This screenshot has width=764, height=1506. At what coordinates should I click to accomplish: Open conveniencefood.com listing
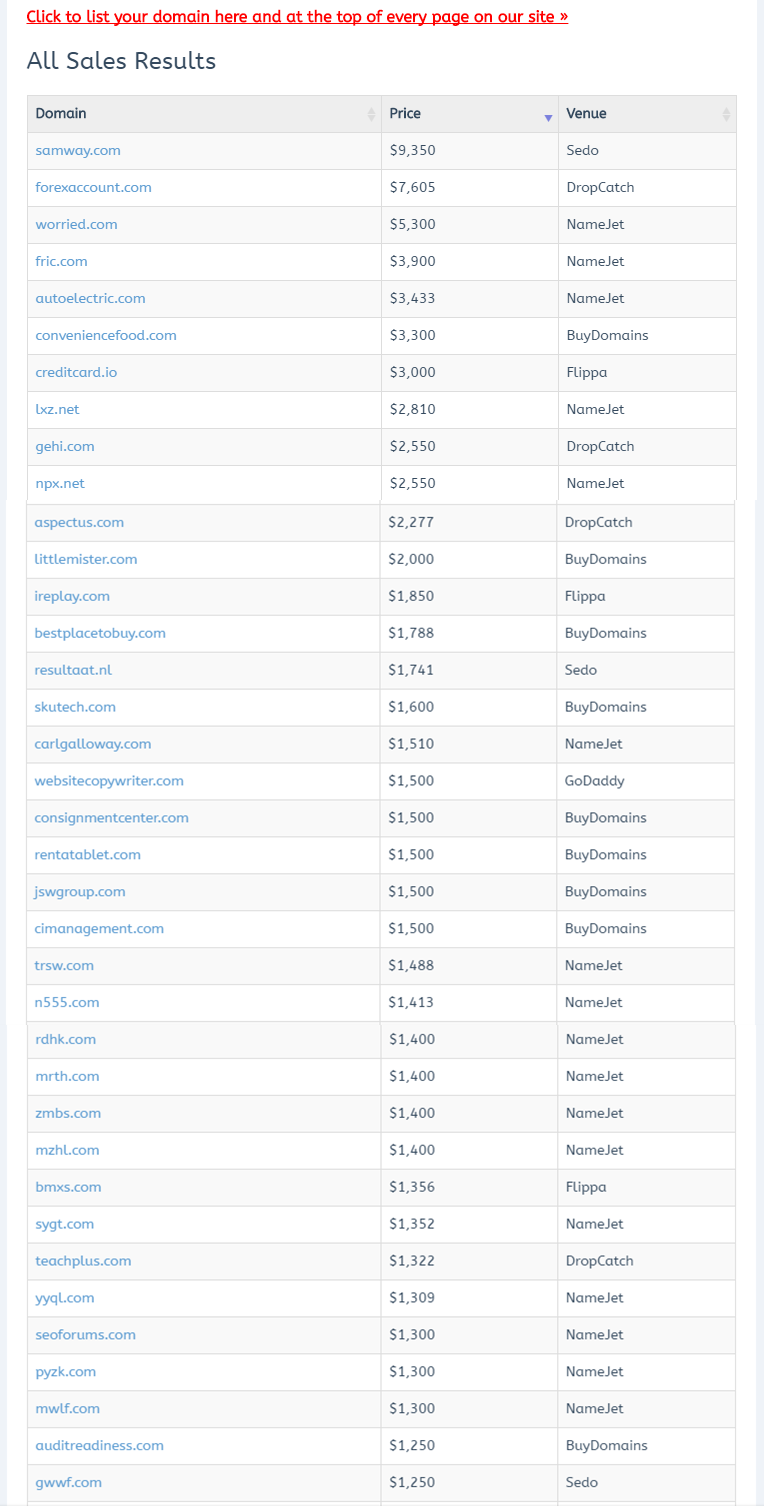point(106,335)
